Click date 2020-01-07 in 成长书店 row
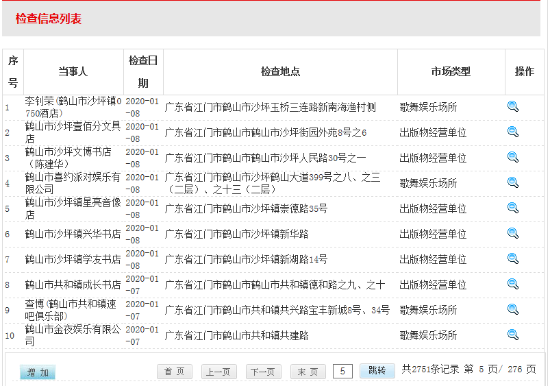The height and width of the screenshot is (386, 550). pyautogui.click(x=142, y=285)
